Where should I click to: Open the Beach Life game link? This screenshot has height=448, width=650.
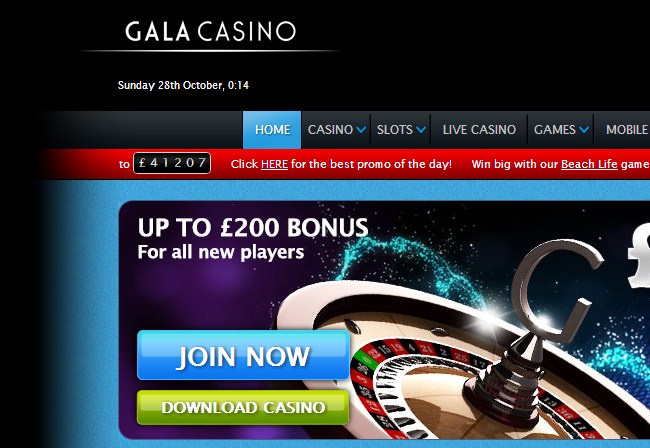pyautogui.click(x=589, y=164)
